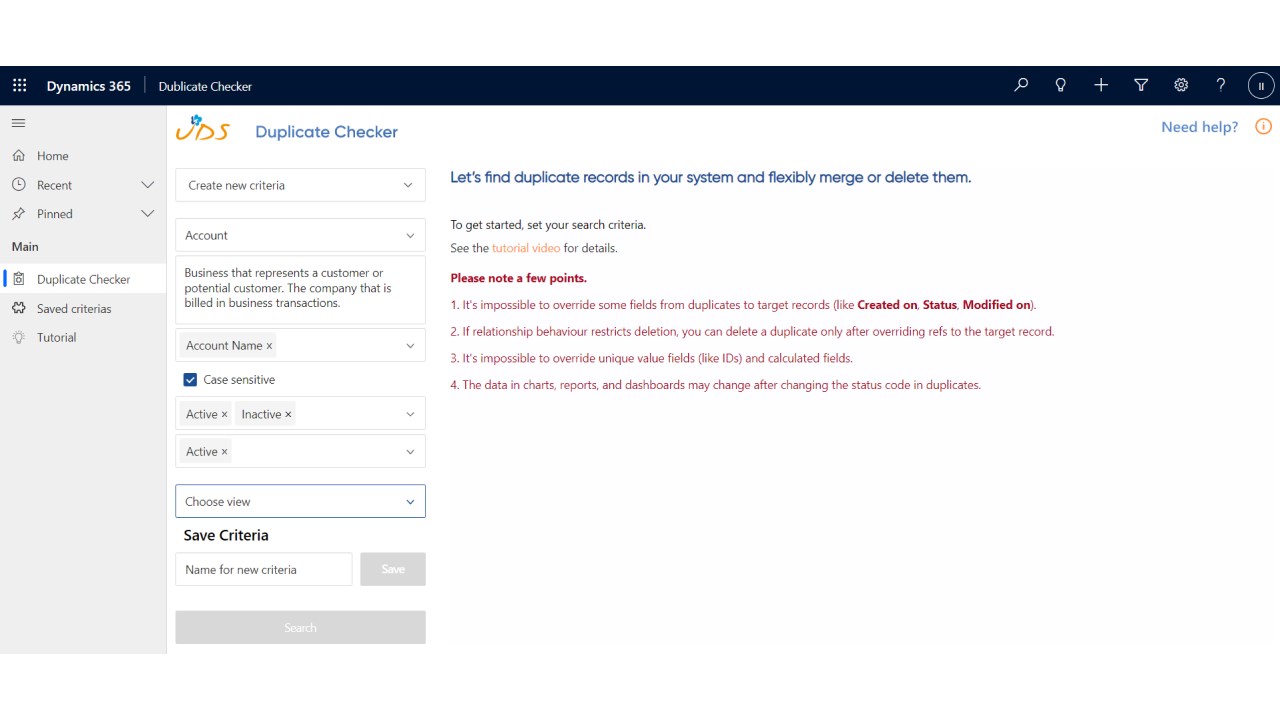Collapse the sidebar with hamburger icon
The image size is (1280, 720).
pos(18,123)
